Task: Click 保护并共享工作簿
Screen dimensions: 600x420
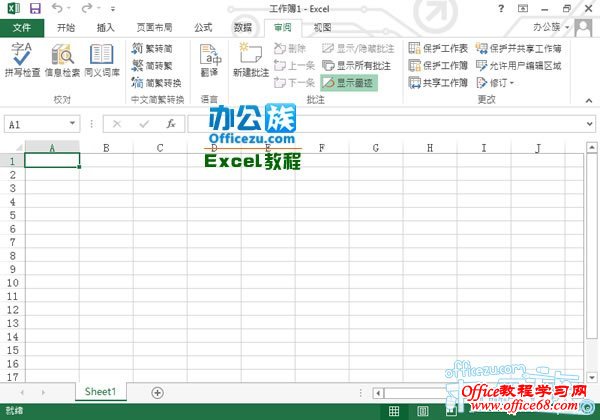Action: 519,49
